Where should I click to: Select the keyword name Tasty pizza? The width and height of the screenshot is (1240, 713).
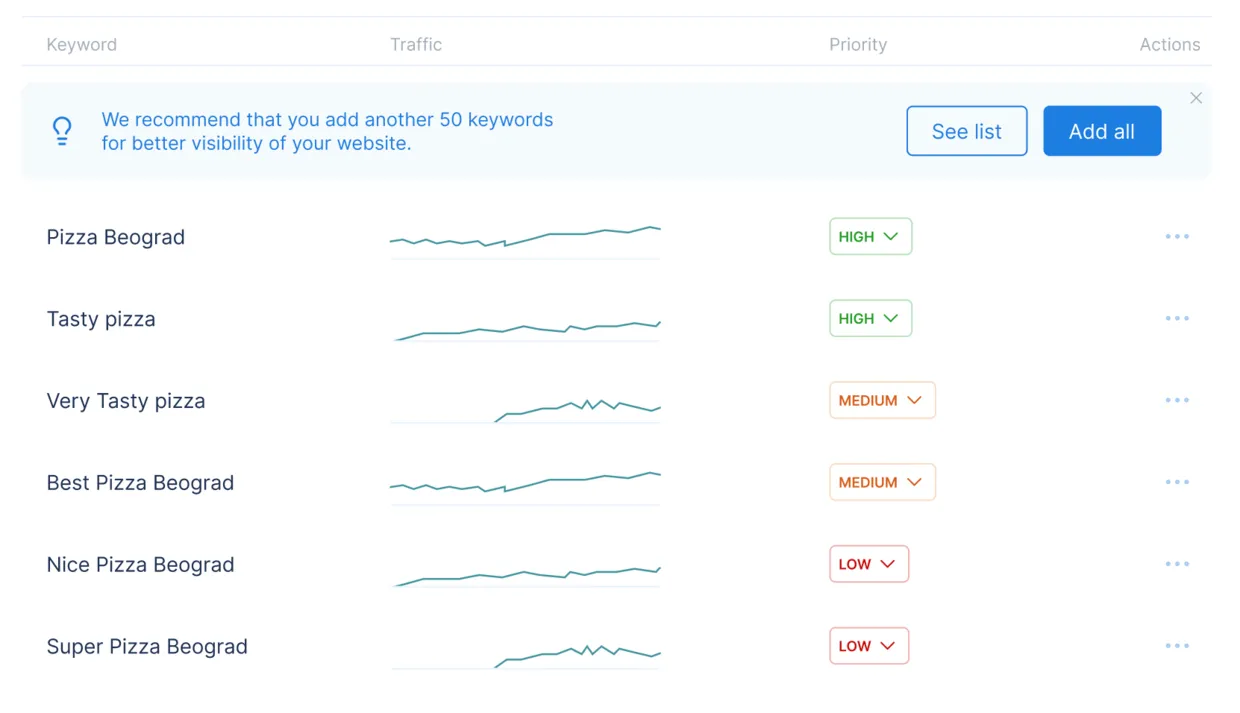pyautogui.click(x=101, y=319)
